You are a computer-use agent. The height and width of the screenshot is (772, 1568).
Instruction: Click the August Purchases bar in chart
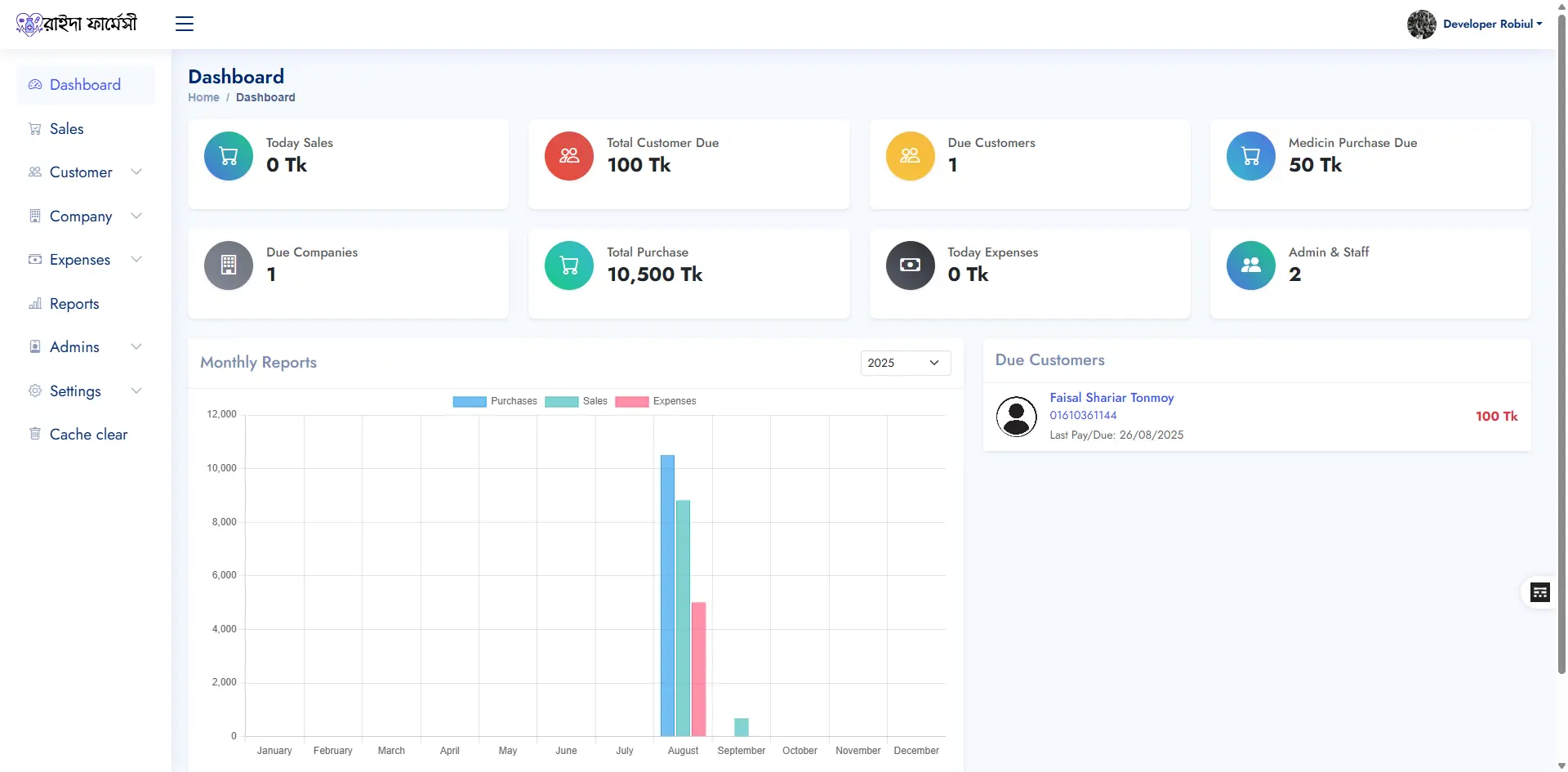coord(667,596)
